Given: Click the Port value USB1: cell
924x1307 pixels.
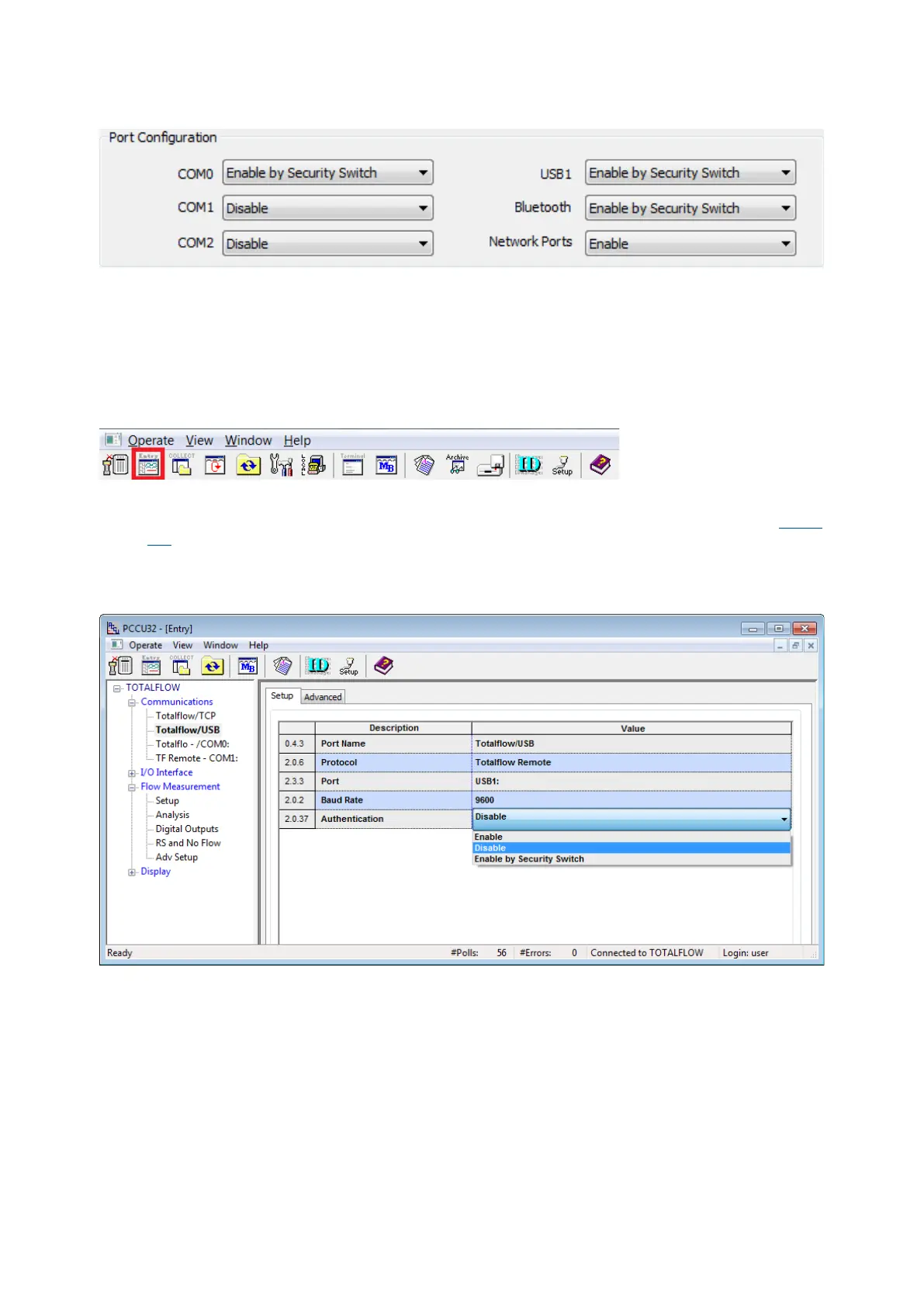Looking at the screenshot, I should [x=632, y=782].
